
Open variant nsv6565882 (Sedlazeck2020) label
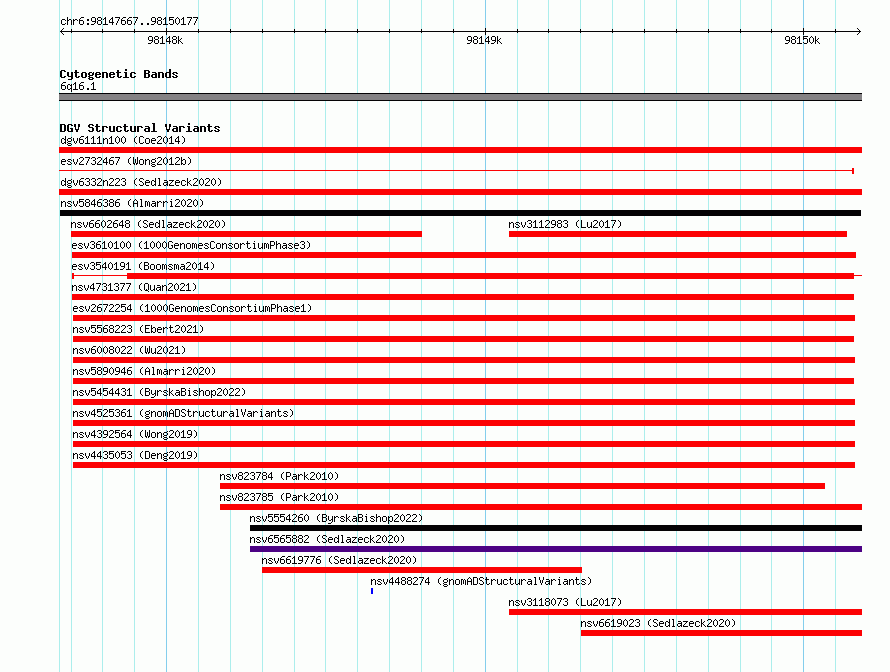327,539
